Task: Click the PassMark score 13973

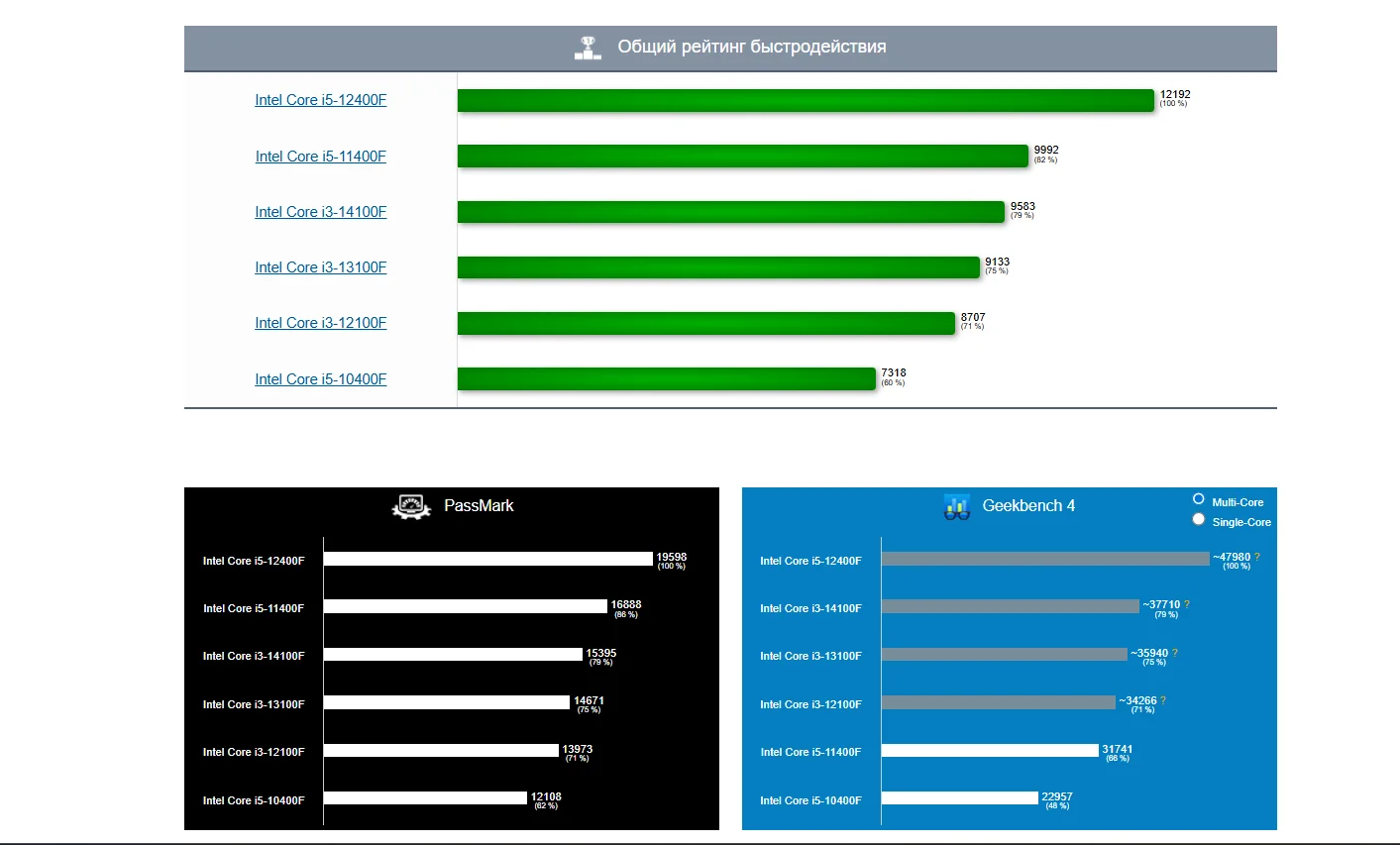Action: [578, 749]
